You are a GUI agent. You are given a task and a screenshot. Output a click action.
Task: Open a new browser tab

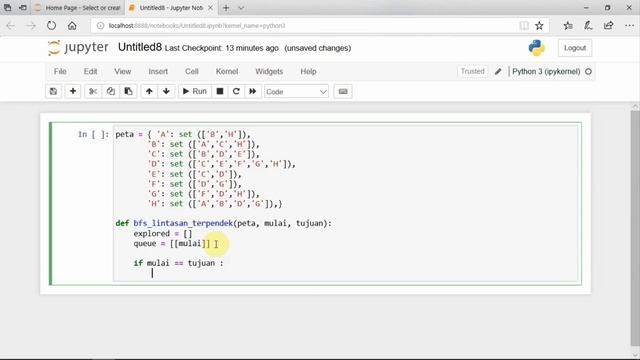click(226, 8)
